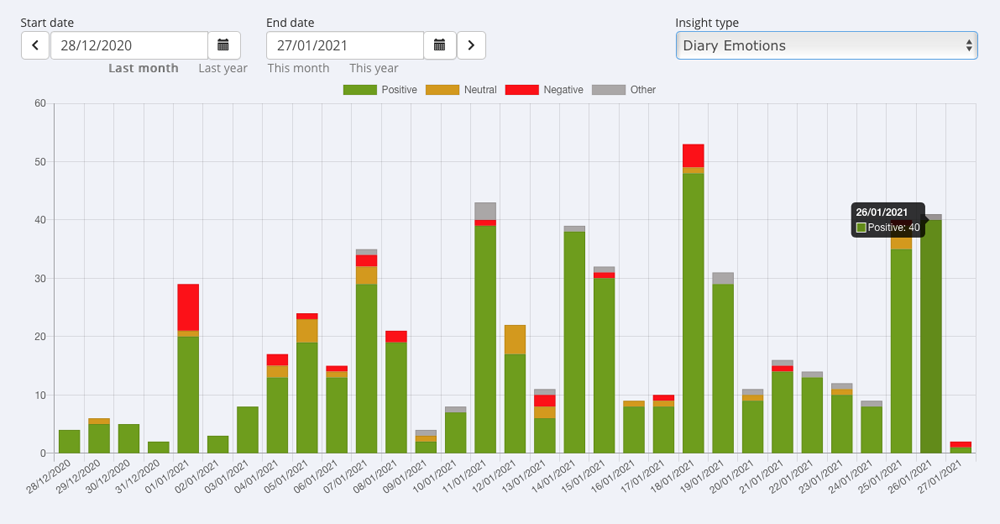Toggle Neutral series in legend

click(x=461, y=90)
